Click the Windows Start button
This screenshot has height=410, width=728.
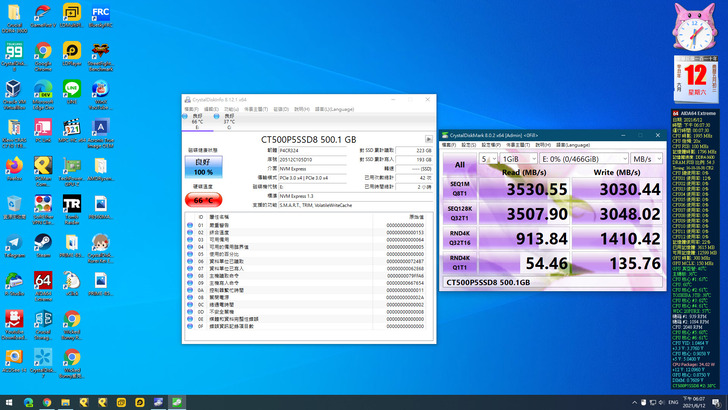9,402
